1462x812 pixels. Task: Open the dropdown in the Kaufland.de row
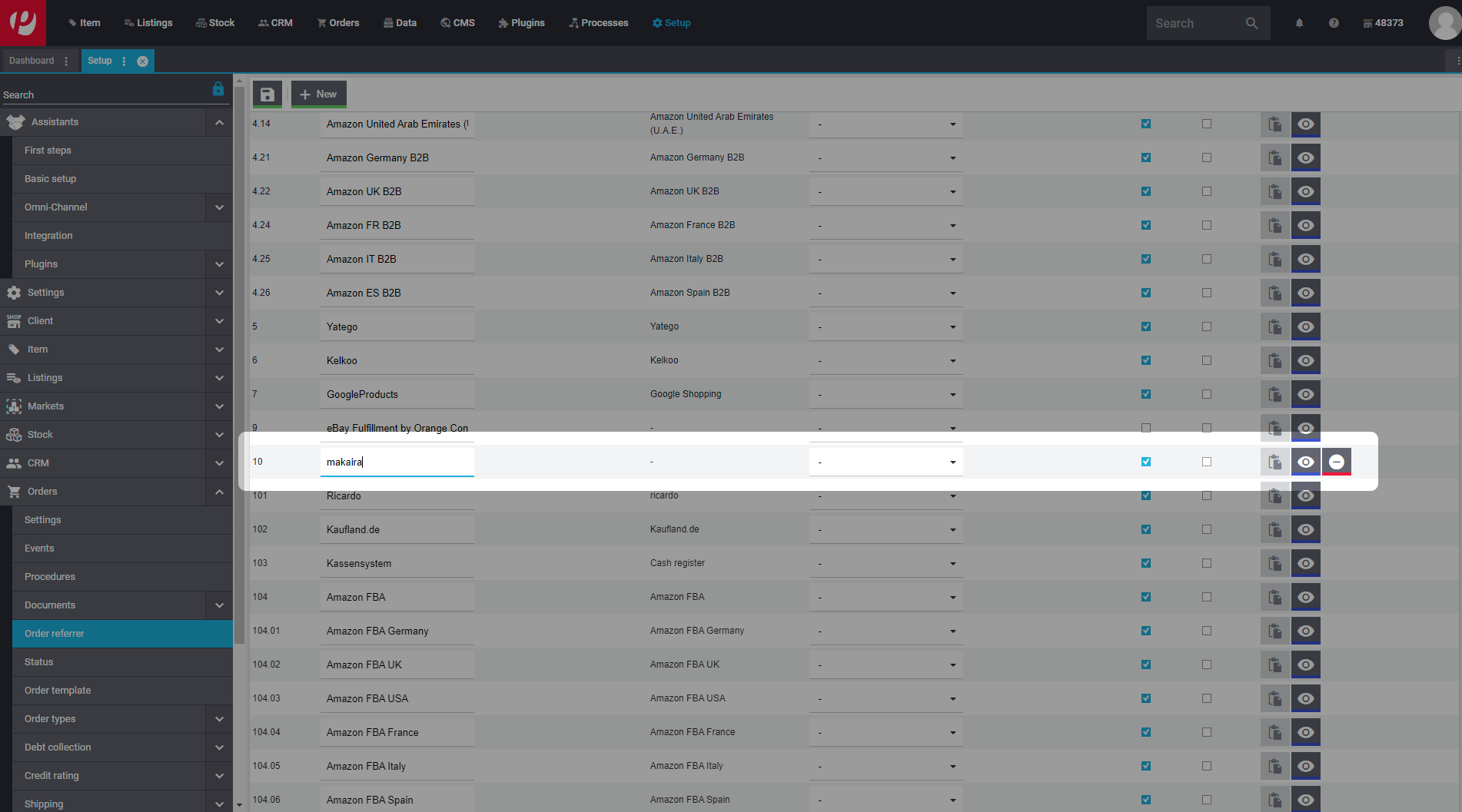click(x=886, y=529)
